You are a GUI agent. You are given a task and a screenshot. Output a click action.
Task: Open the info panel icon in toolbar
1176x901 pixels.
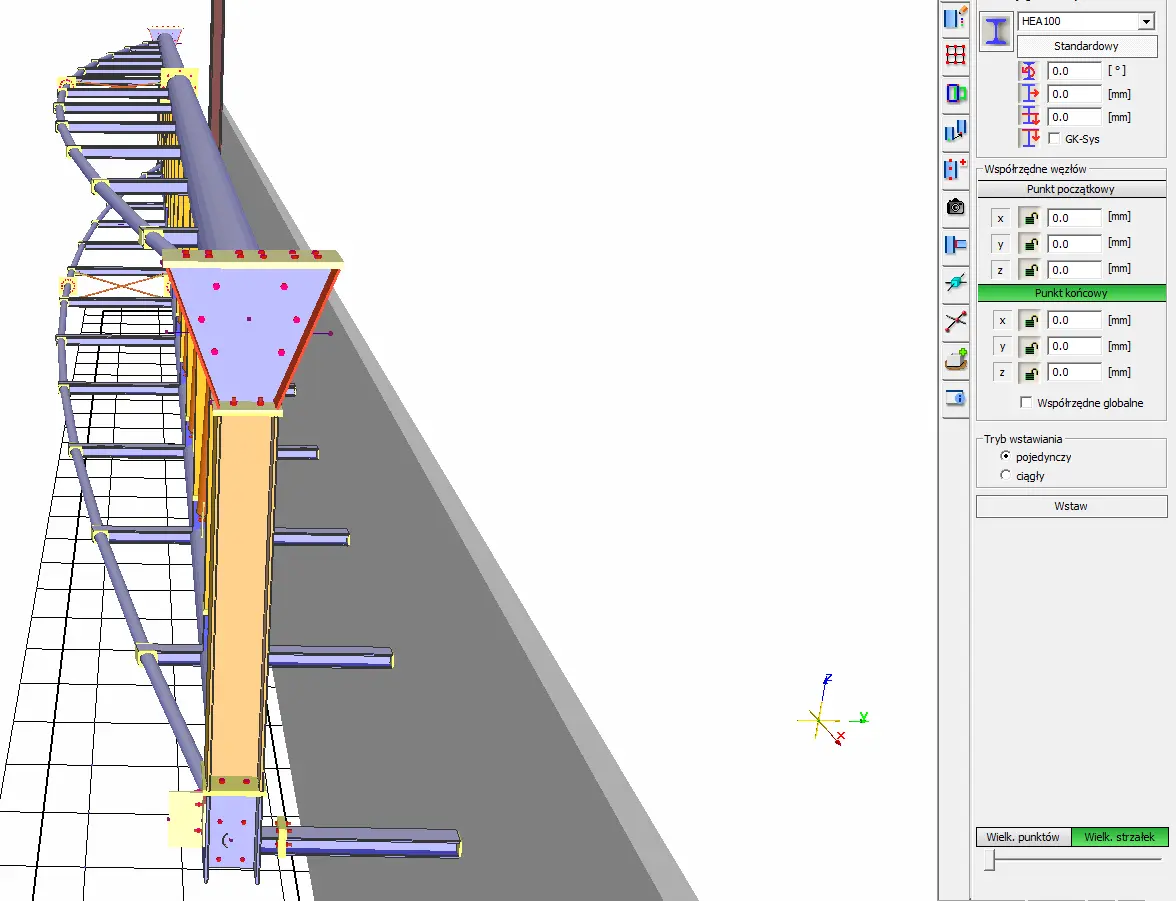[956, 398]
